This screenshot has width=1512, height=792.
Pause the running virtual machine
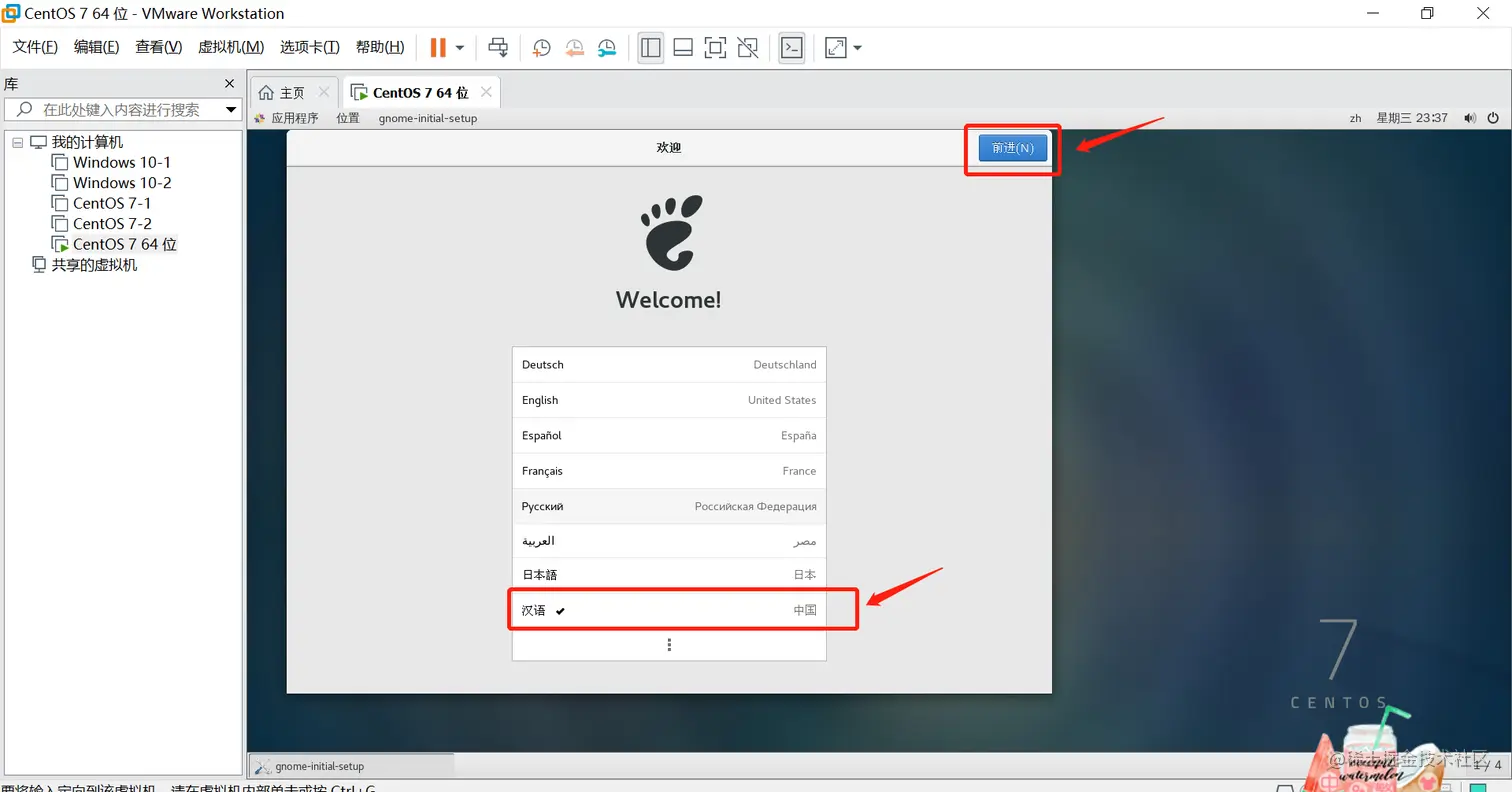point(438,47)
